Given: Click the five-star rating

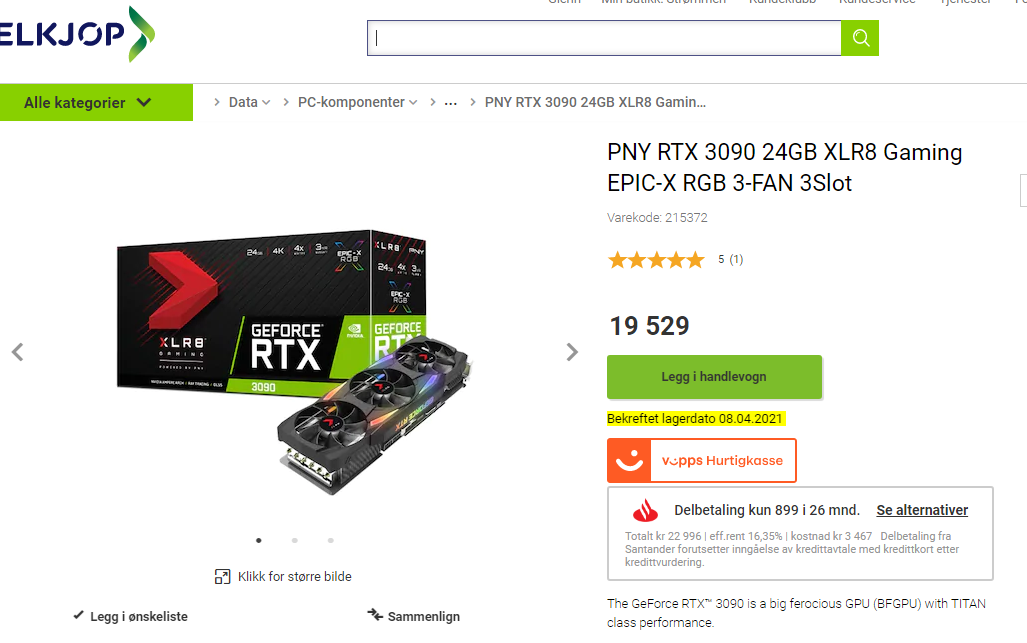Looking at the screenshot, I should (x=656, y=260).
